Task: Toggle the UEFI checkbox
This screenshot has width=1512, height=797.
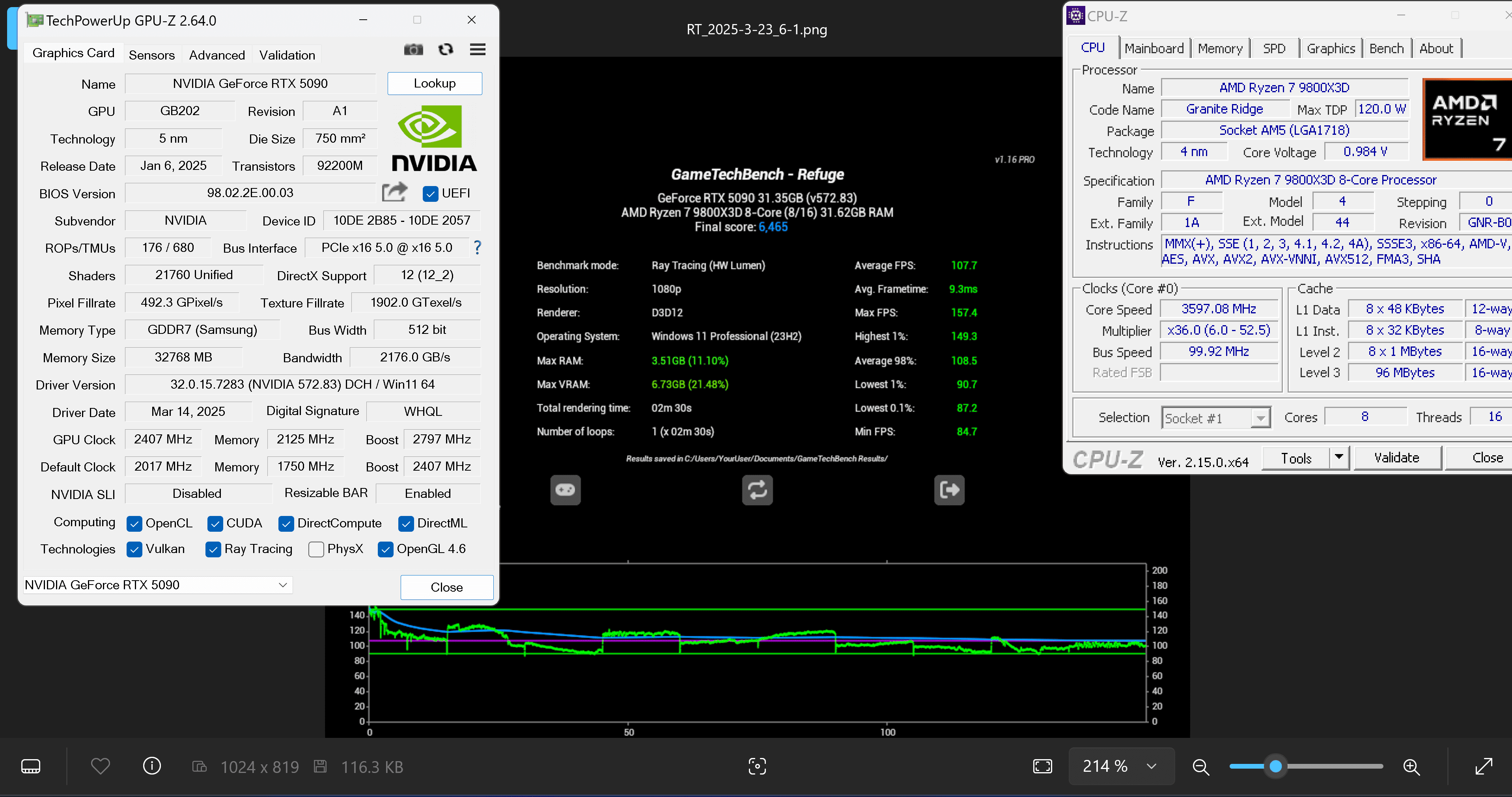Action: point(430,194)
